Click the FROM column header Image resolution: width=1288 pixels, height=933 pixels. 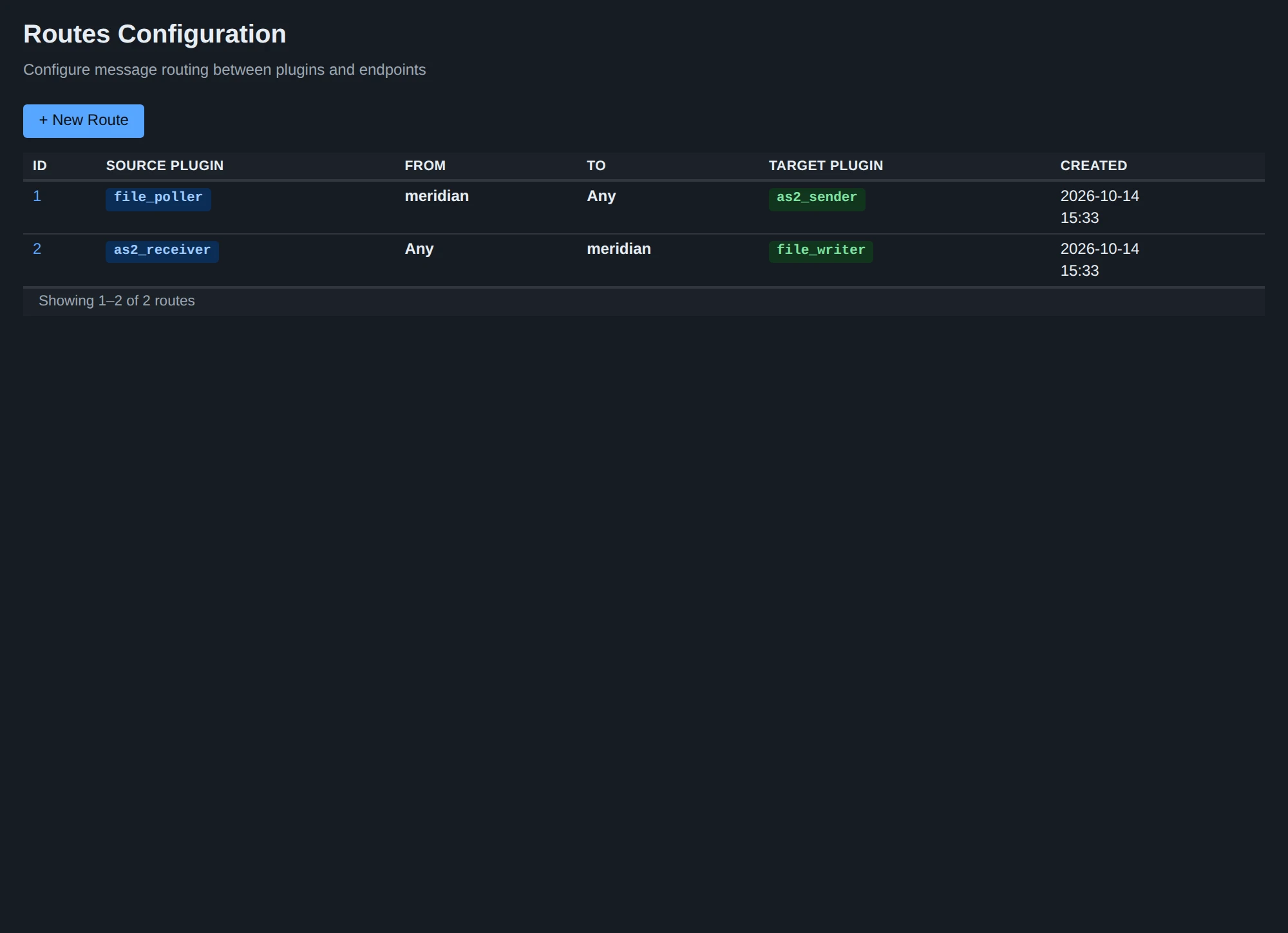tap(425, 166)
